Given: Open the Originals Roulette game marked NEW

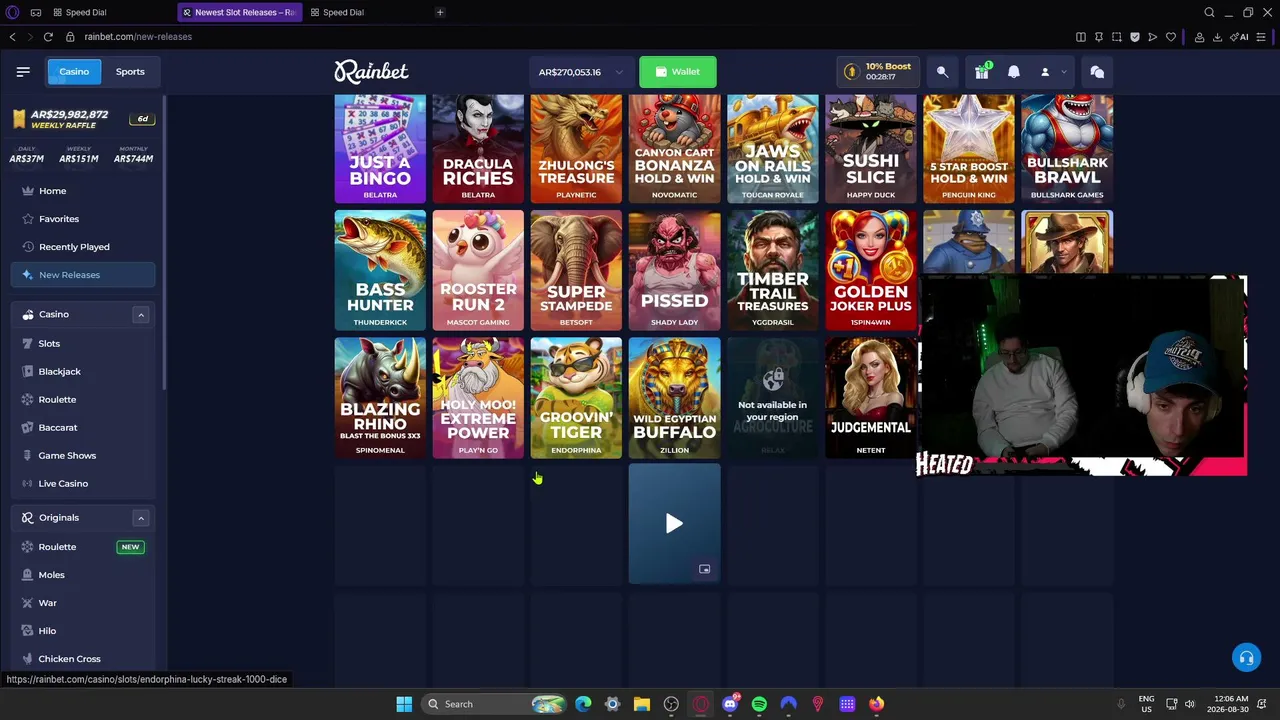Looking at the screenshot, I should 83,547.
